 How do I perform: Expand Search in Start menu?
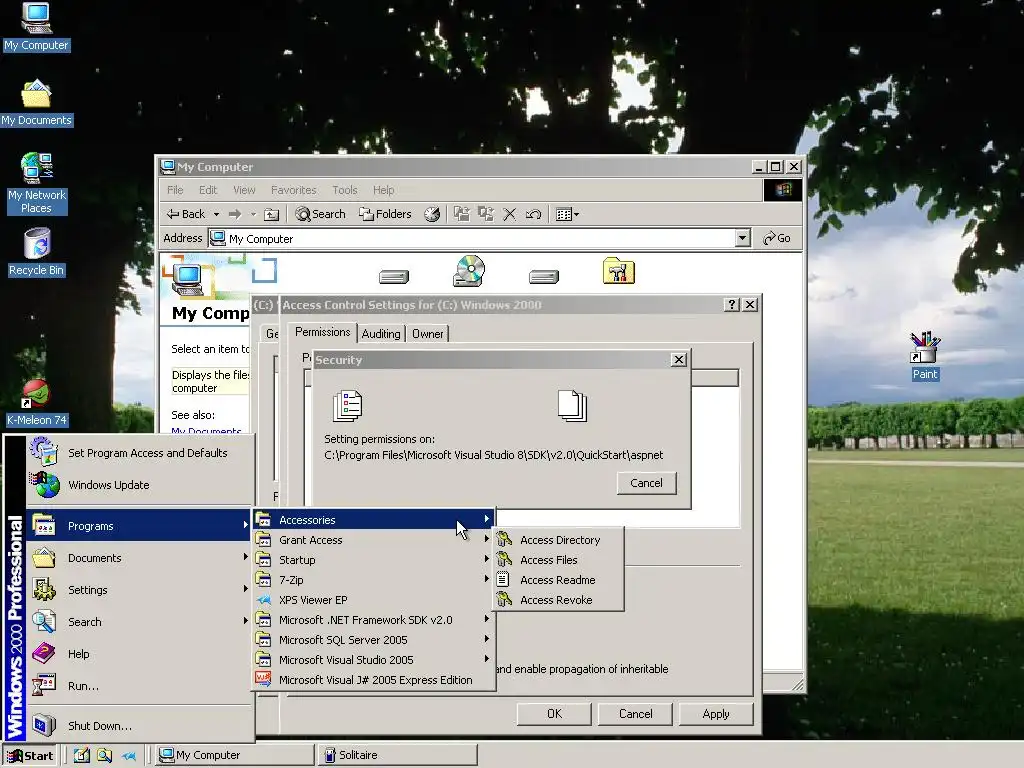140,622
